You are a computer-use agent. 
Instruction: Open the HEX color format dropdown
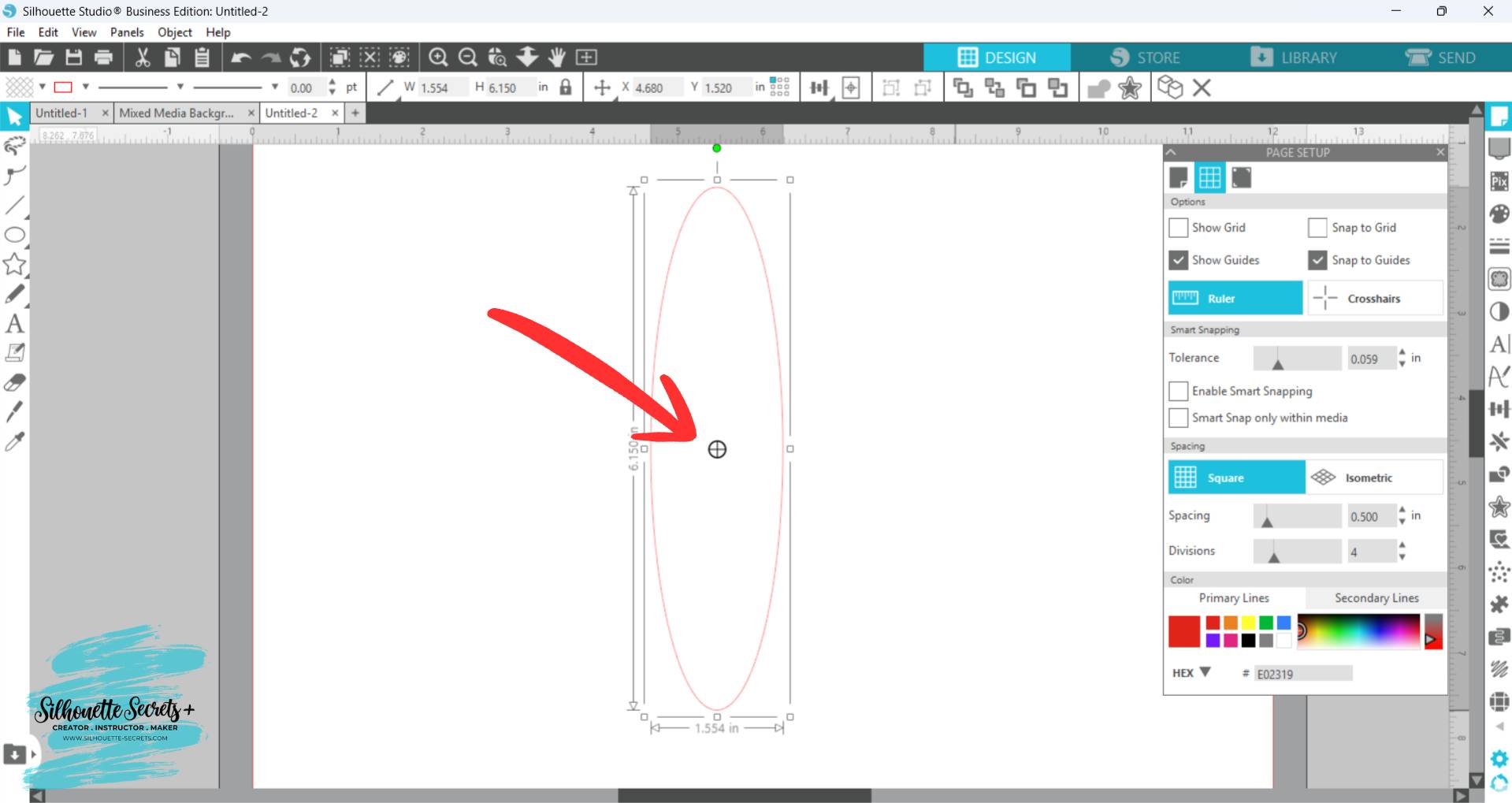pyautogui.click(x=1205, y=672)
